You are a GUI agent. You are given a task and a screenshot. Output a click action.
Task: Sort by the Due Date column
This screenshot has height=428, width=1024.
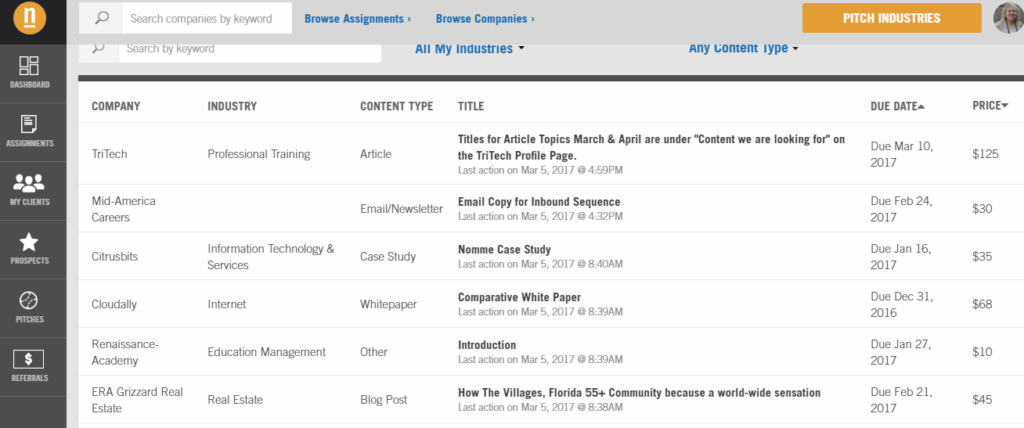point(897,107)
